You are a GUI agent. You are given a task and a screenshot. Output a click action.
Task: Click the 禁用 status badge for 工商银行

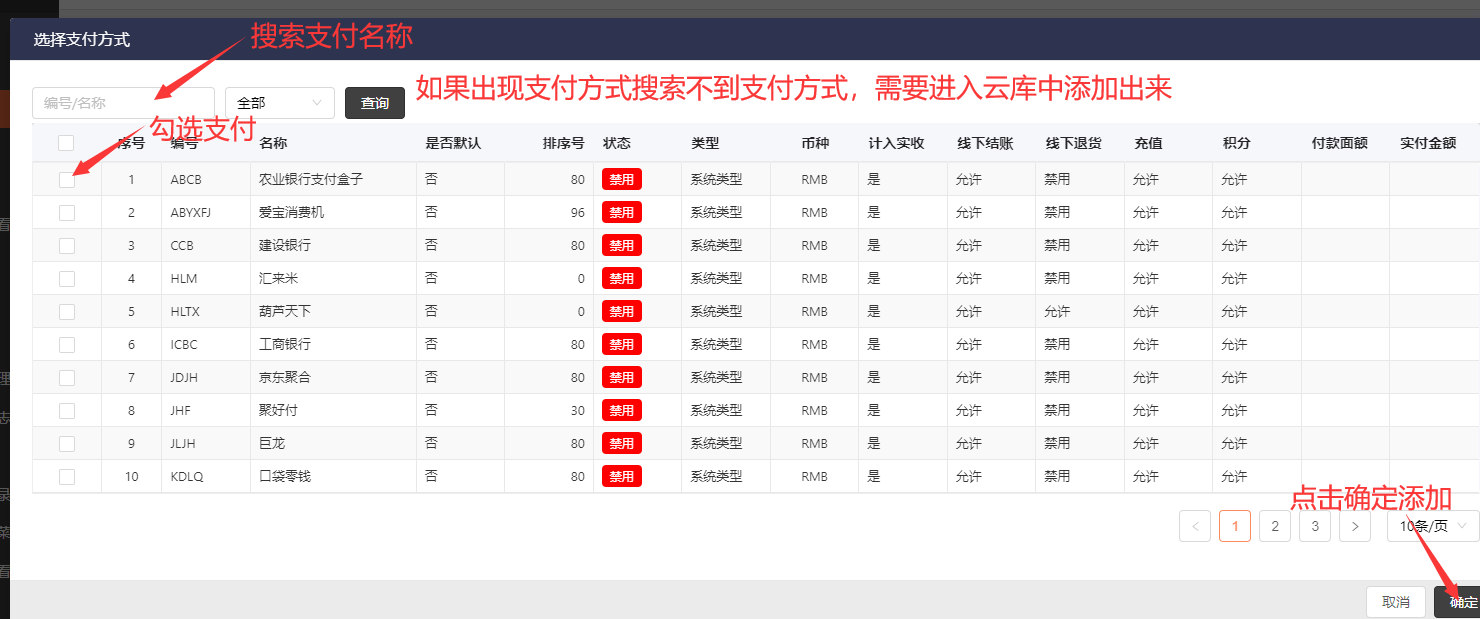621,345
